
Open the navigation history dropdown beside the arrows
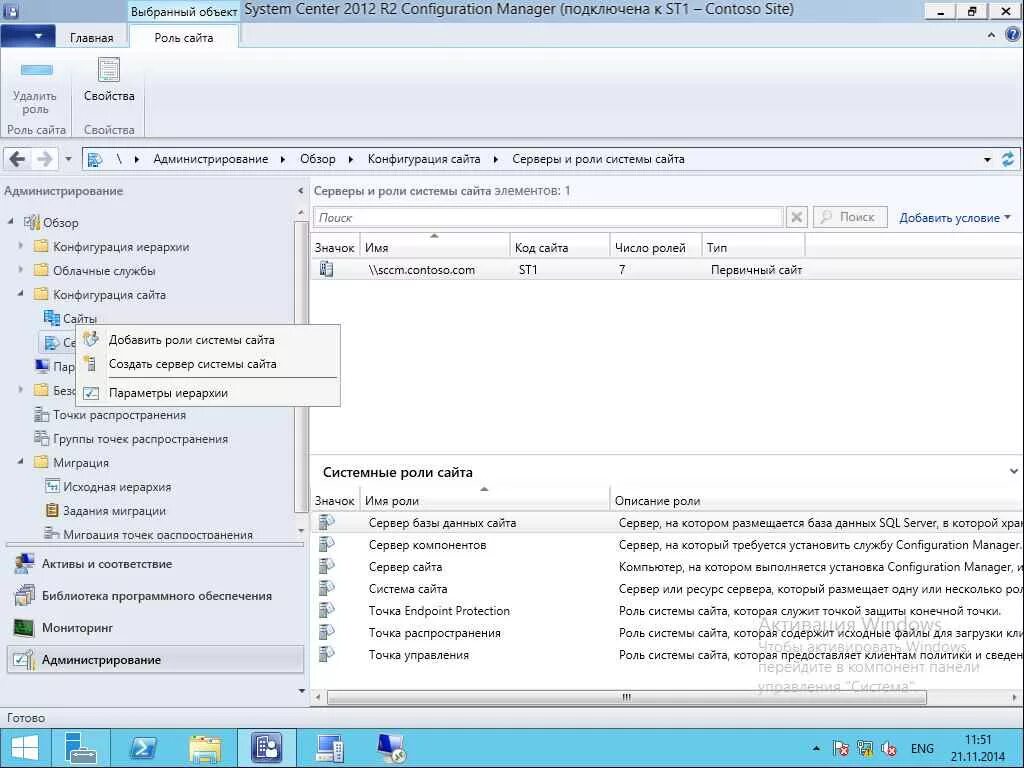pyautogui.click(x=68, y=159)
